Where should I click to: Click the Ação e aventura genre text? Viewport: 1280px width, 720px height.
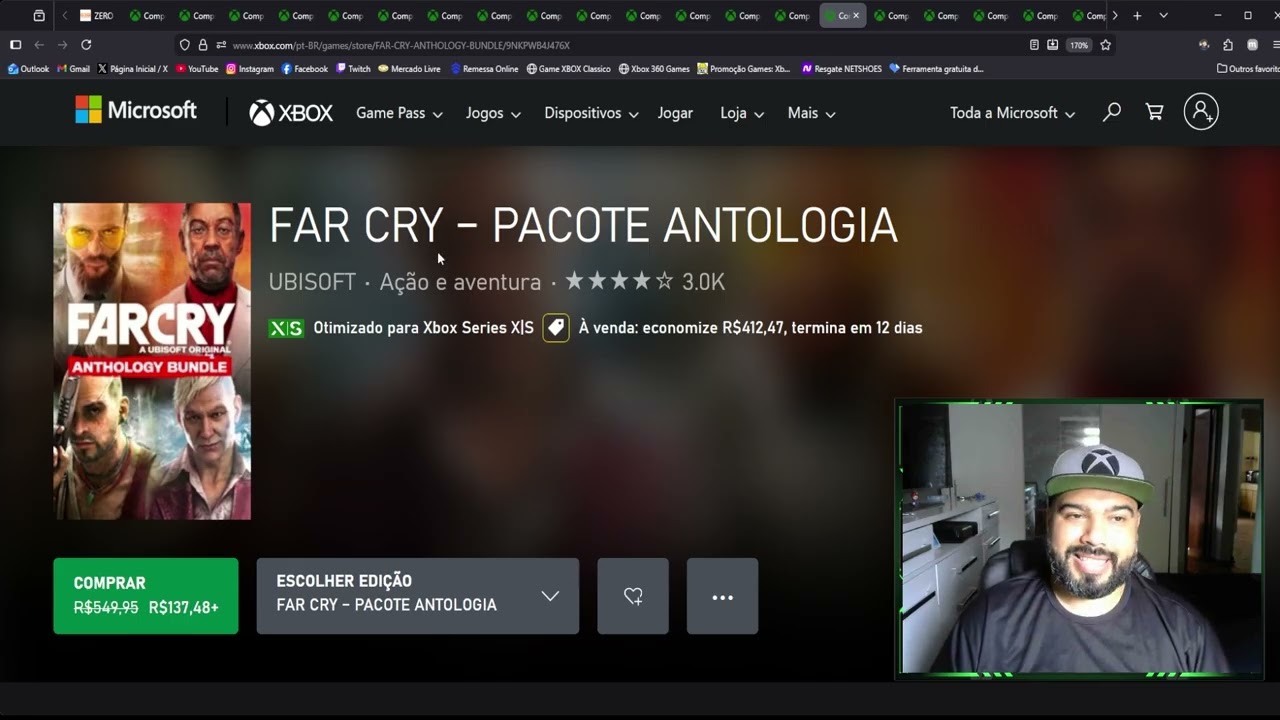point(460,282)
